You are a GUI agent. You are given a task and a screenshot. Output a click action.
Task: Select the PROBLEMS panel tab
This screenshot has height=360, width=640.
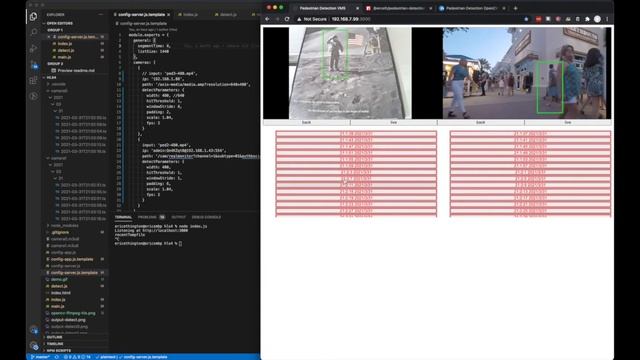pyautogui.click(x=151, y=217)
